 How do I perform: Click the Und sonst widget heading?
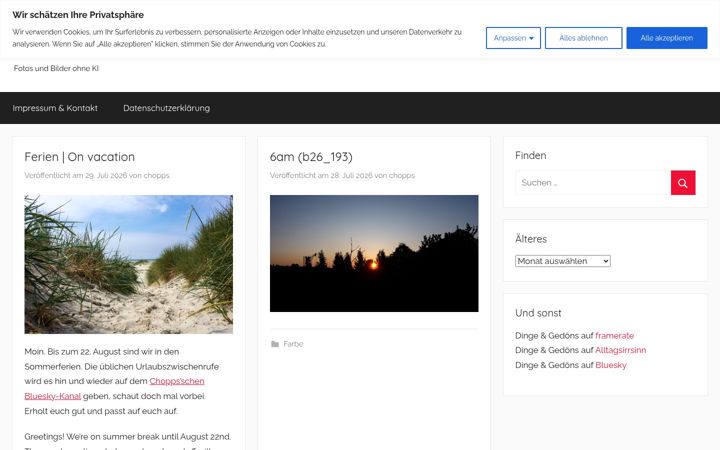pos(538,313)
